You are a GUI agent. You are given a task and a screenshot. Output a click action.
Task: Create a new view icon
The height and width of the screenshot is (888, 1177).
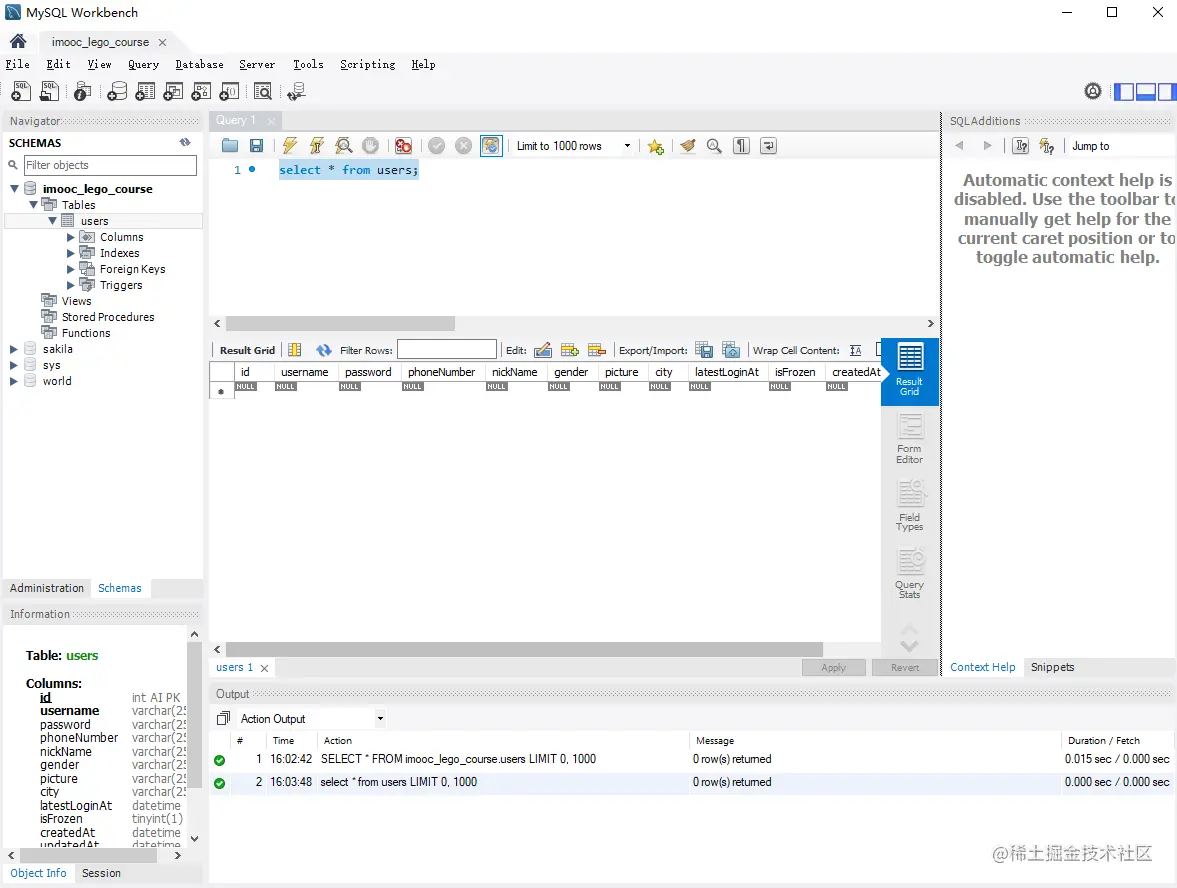(173, 92)
